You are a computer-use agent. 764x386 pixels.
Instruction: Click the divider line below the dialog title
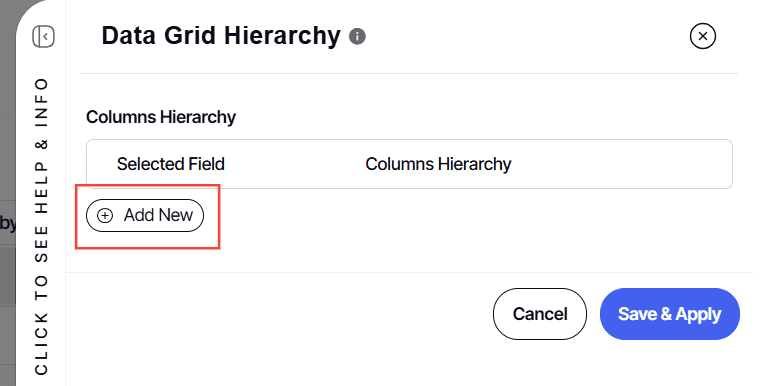pyautogui.click(x=409, y=74)
